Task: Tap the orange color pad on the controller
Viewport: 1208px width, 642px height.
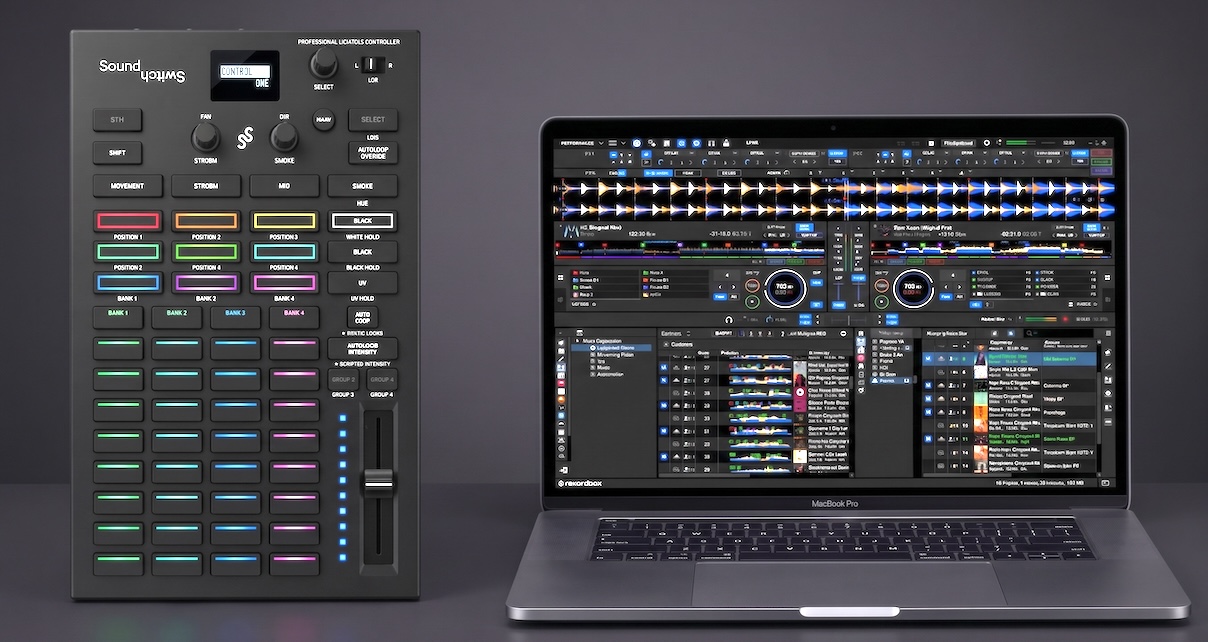Action: (205, 221)
